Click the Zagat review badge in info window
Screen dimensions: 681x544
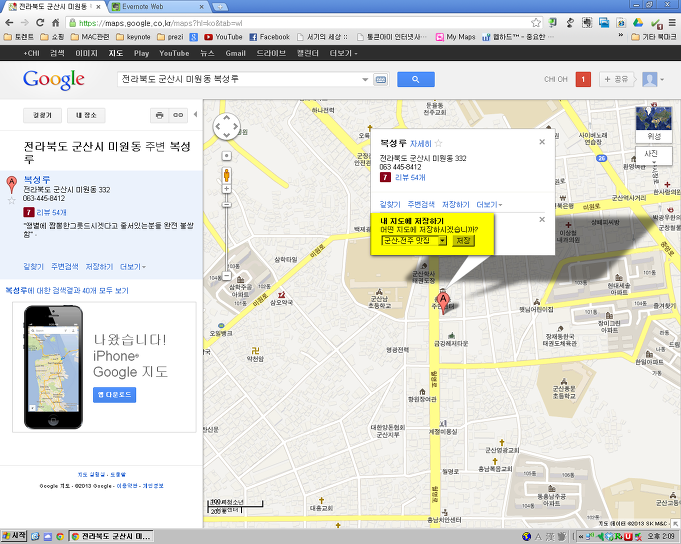(385, 177)
